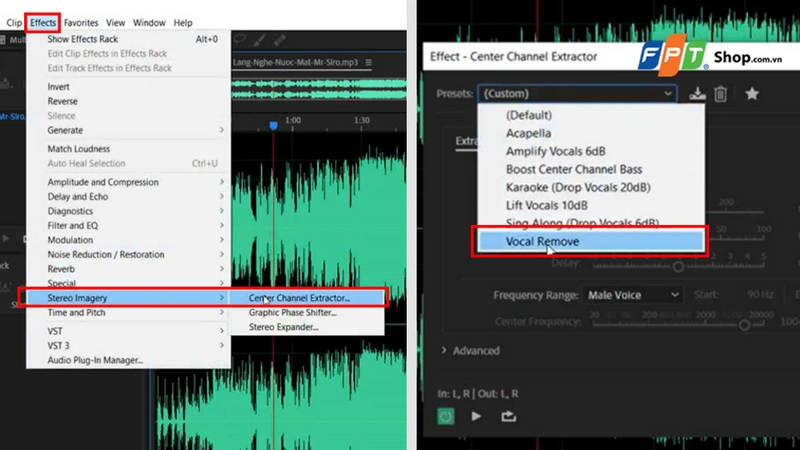The image size is (800, 450).
Task: Click the 1:30 mark on timeline ruler
Action: point(361,120)
